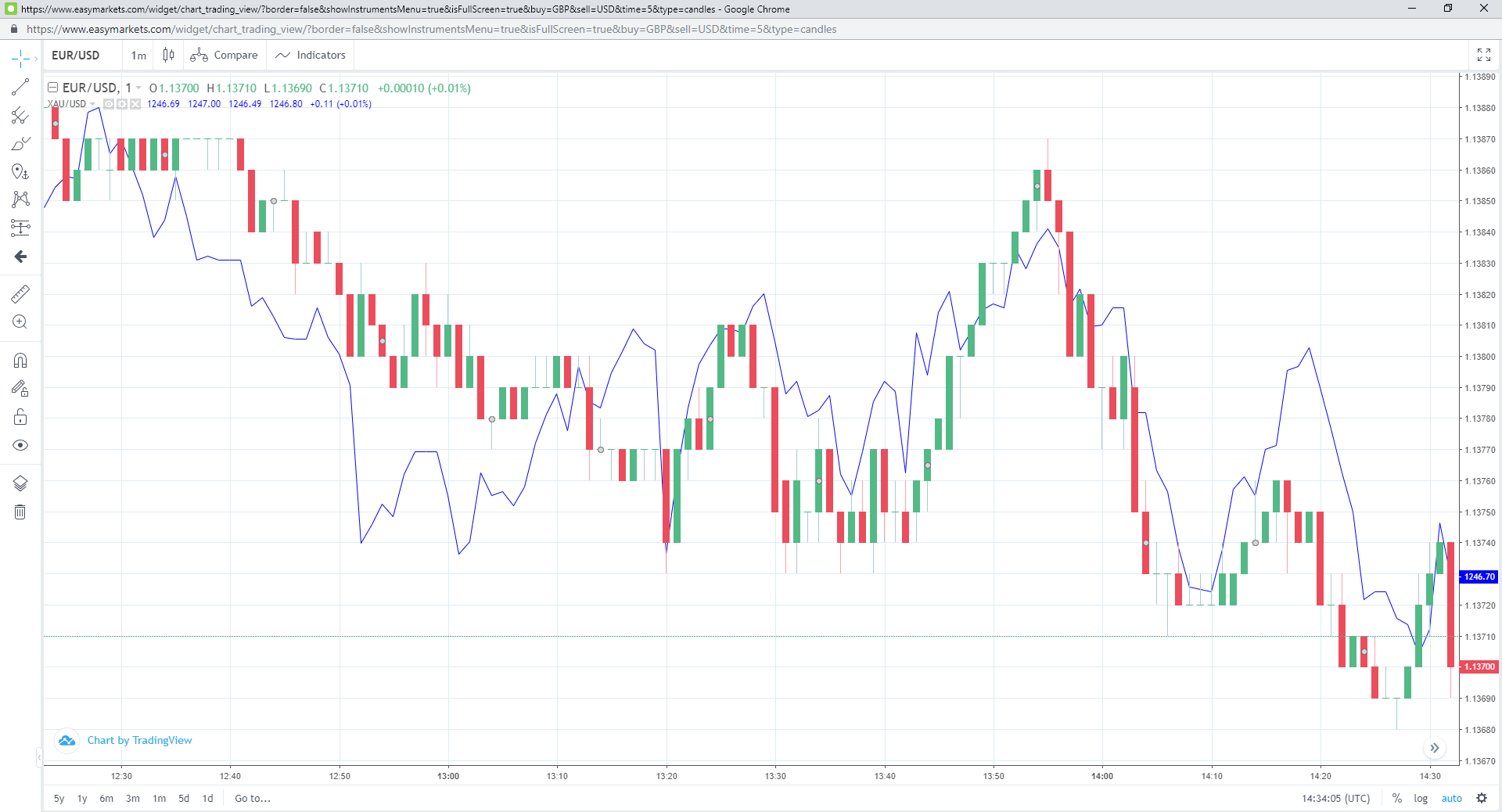Open the Indicators dialog
This screenshot has height=812, width=1502.
coord(311,55)
